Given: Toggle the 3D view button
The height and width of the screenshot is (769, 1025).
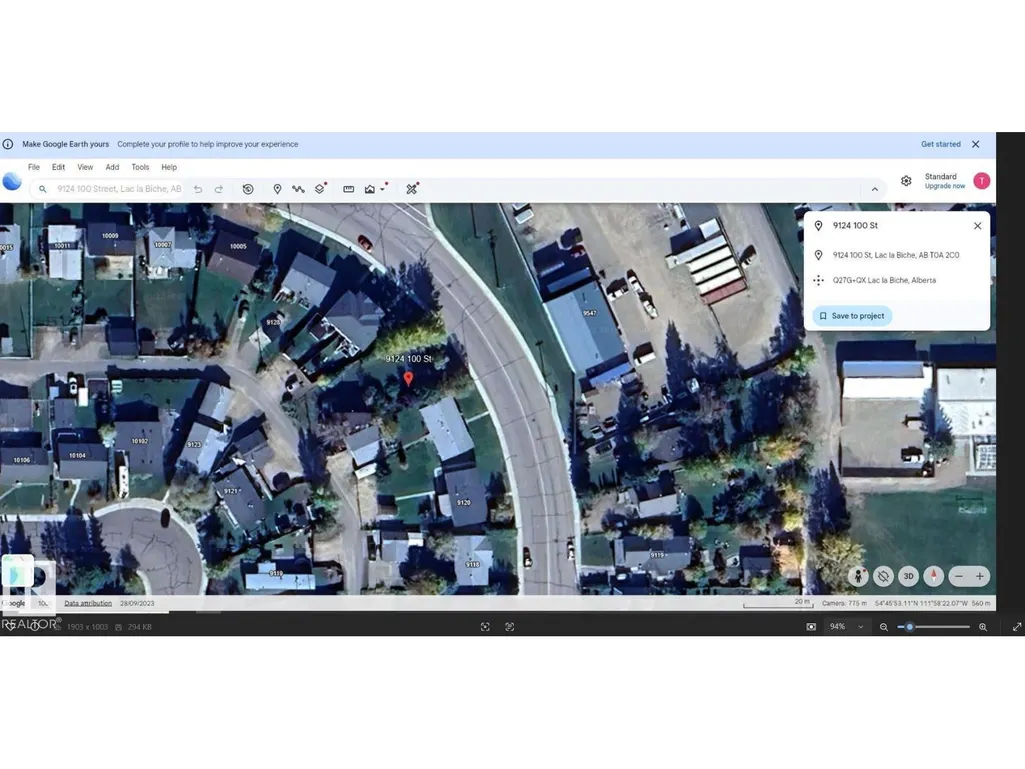Looking at the screenshot, I should coord(908,576).
